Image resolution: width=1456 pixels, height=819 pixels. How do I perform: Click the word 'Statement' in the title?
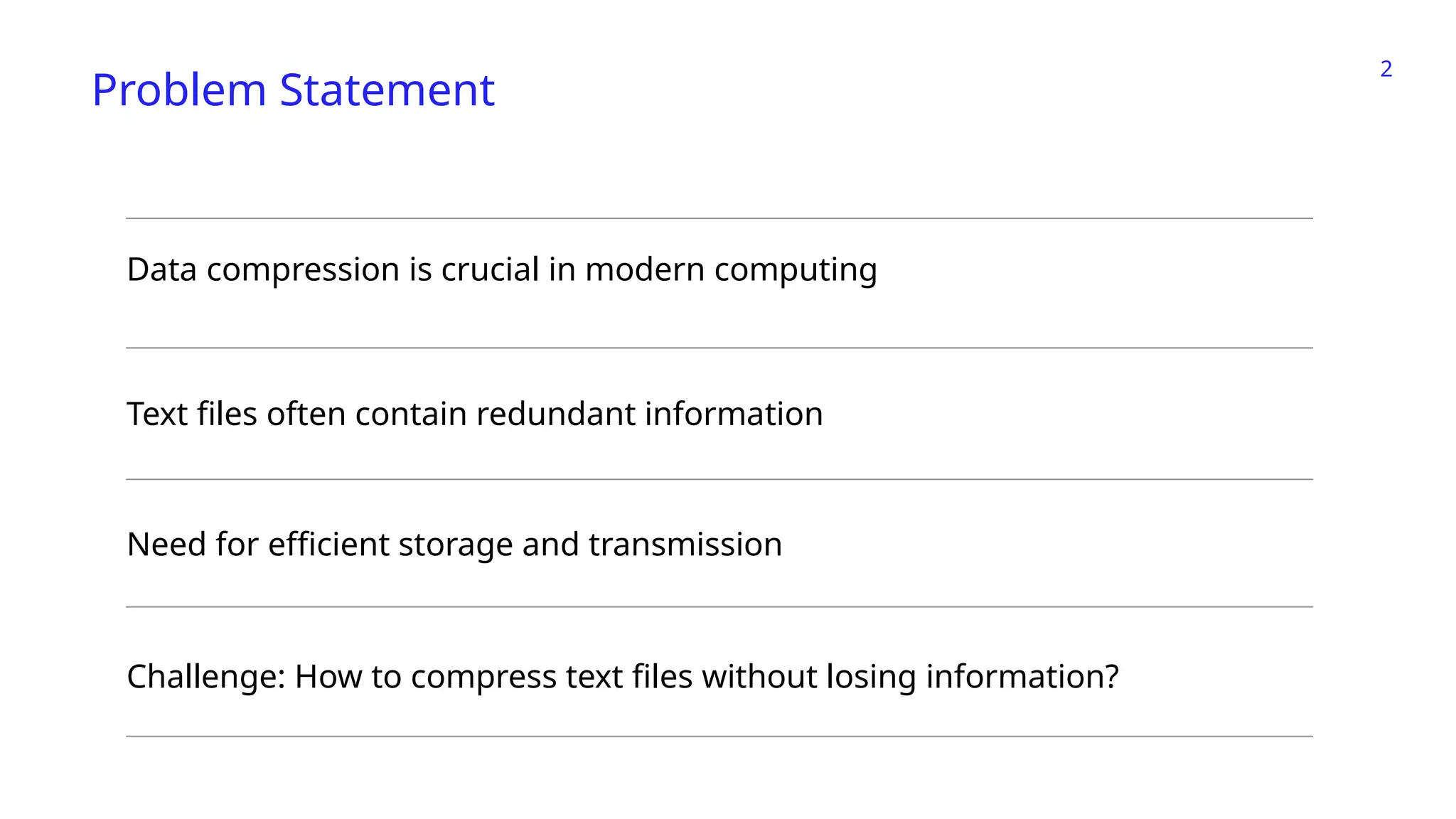coord(387,90)
